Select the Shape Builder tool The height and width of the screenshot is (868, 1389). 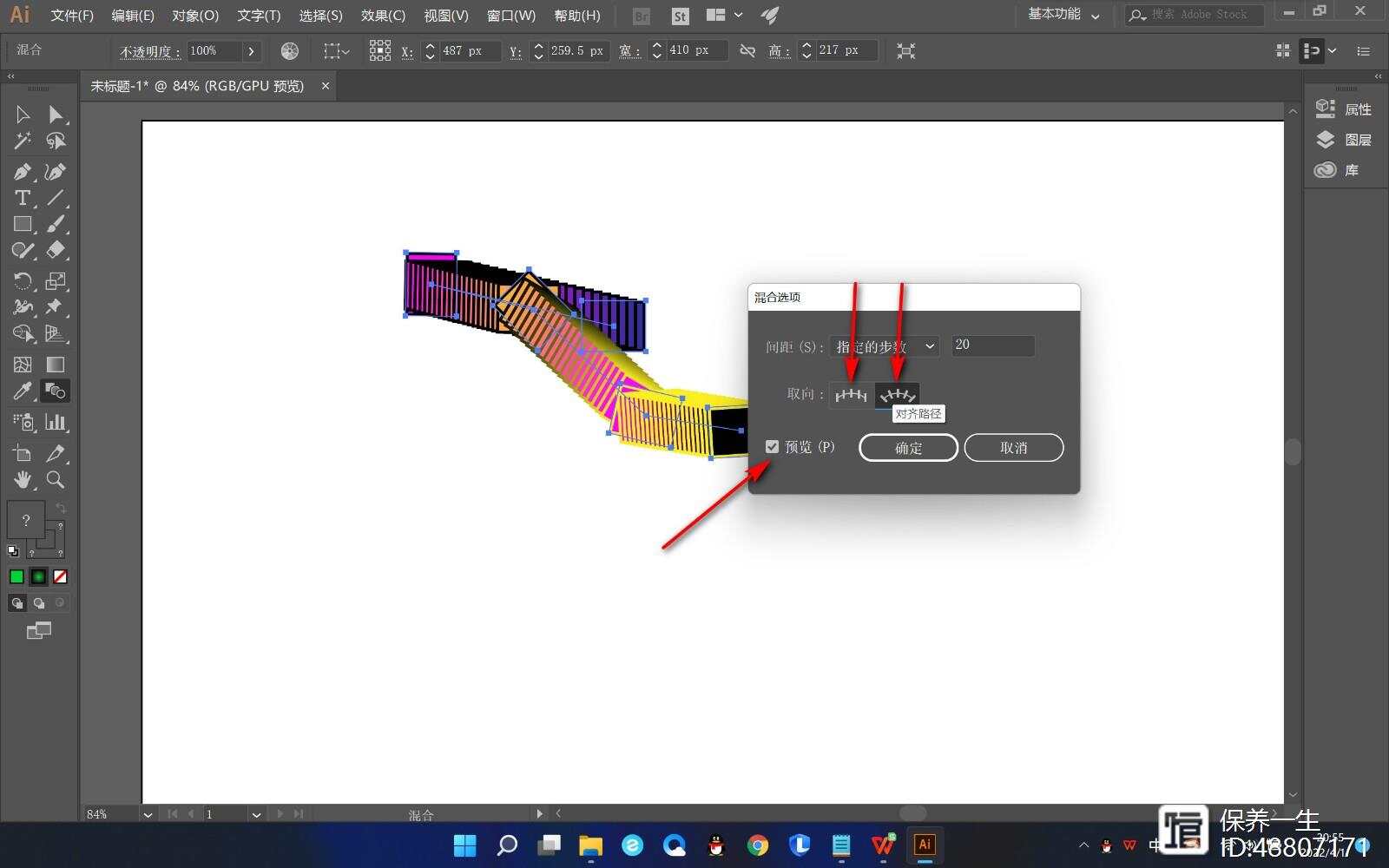pos(23,333)
